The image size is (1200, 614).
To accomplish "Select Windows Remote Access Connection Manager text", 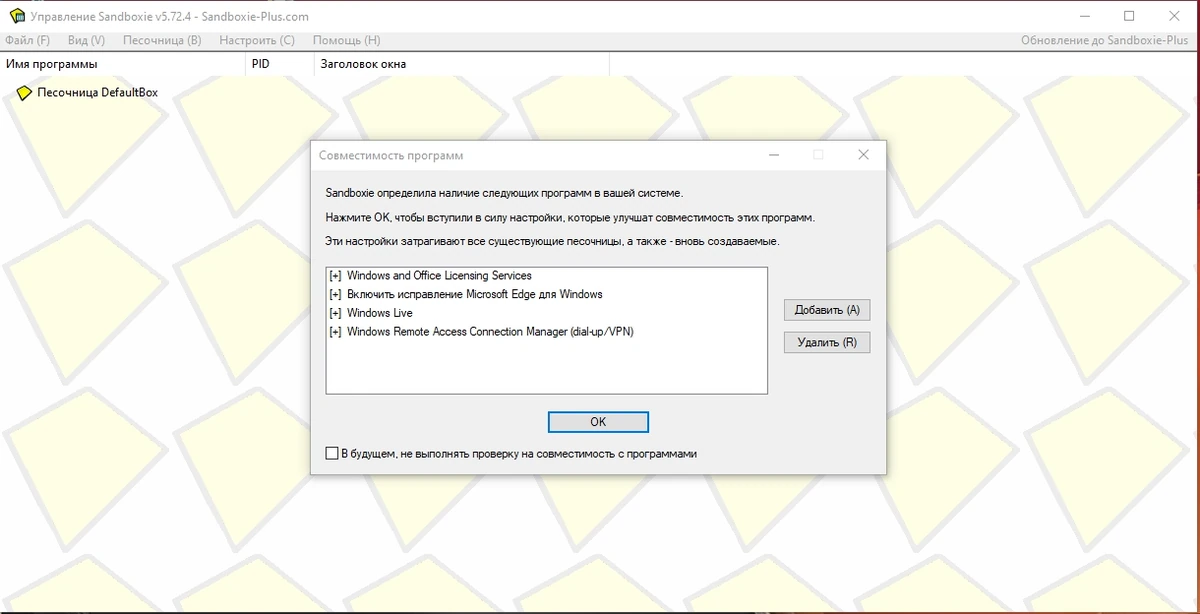I will pyautogui.click(x=490, y=332).
